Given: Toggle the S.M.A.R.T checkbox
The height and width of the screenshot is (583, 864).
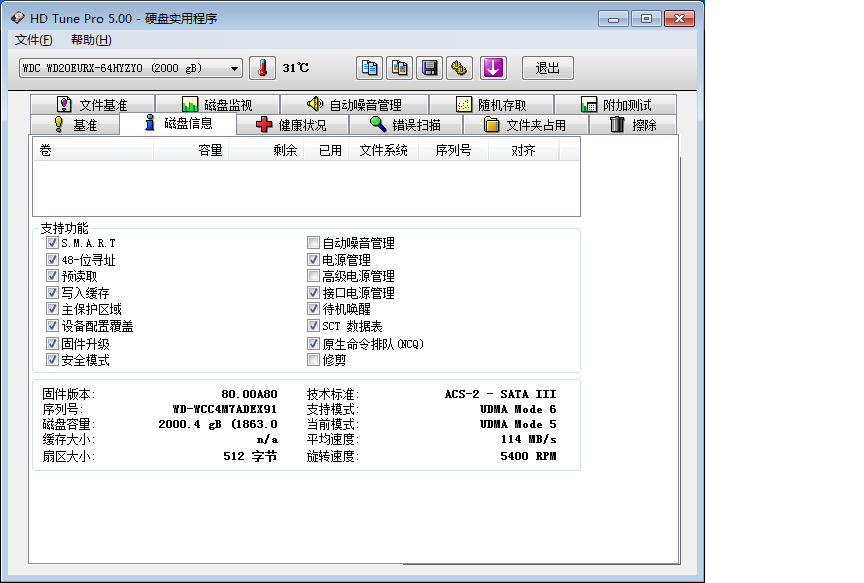Looking at the screenshot, I should coord(52,243).
